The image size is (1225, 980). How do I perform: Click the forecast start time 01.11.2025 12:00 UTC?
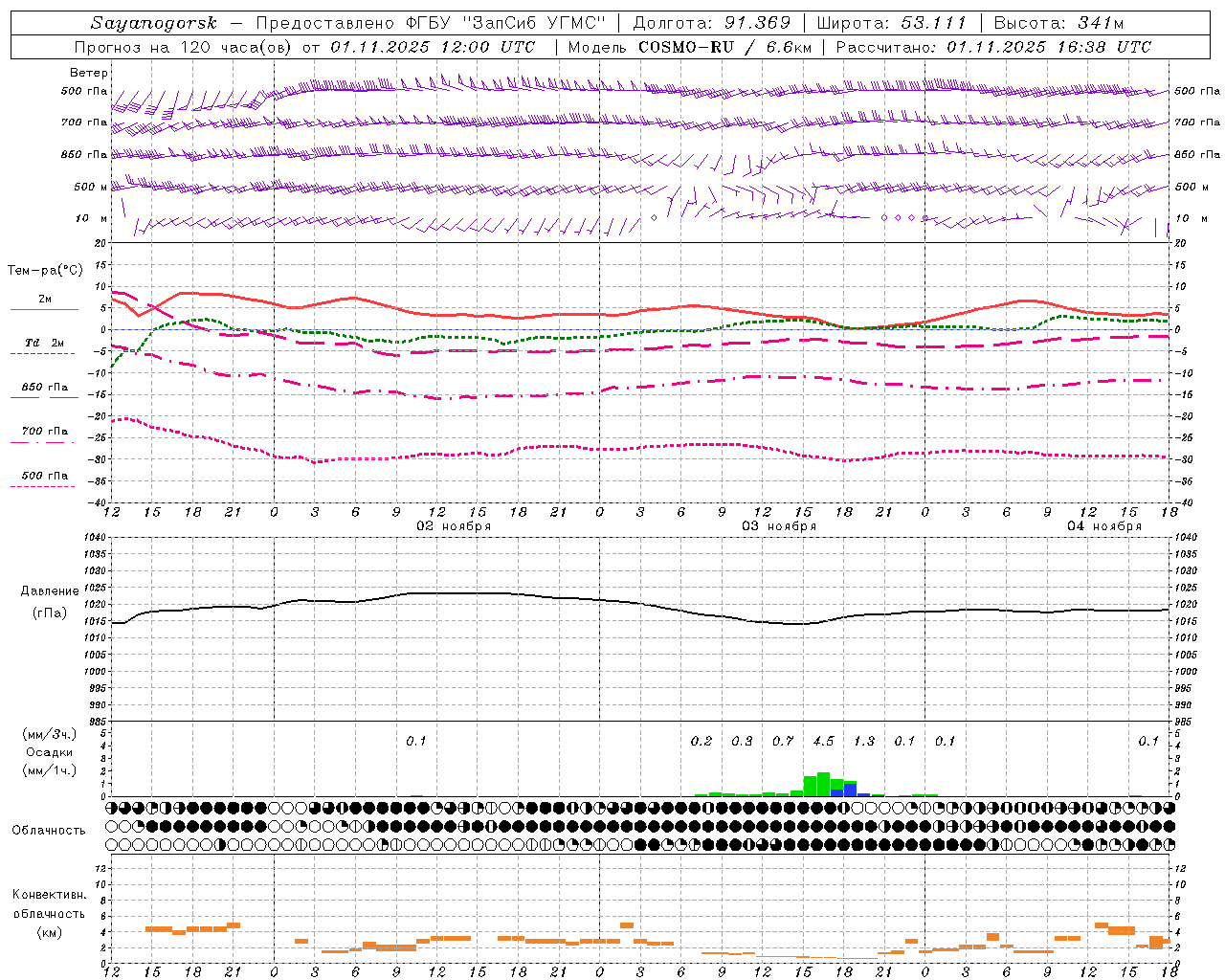pos(434,47)
